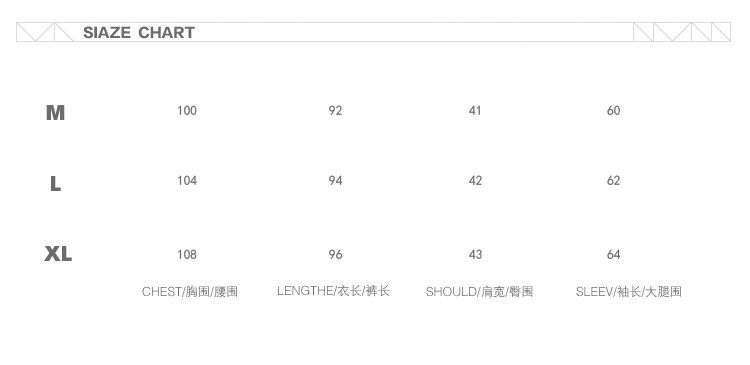750x365 pixels.
Task: Click the length value 92 for size M
Action: pyautogui.click(x=335, y=111)
